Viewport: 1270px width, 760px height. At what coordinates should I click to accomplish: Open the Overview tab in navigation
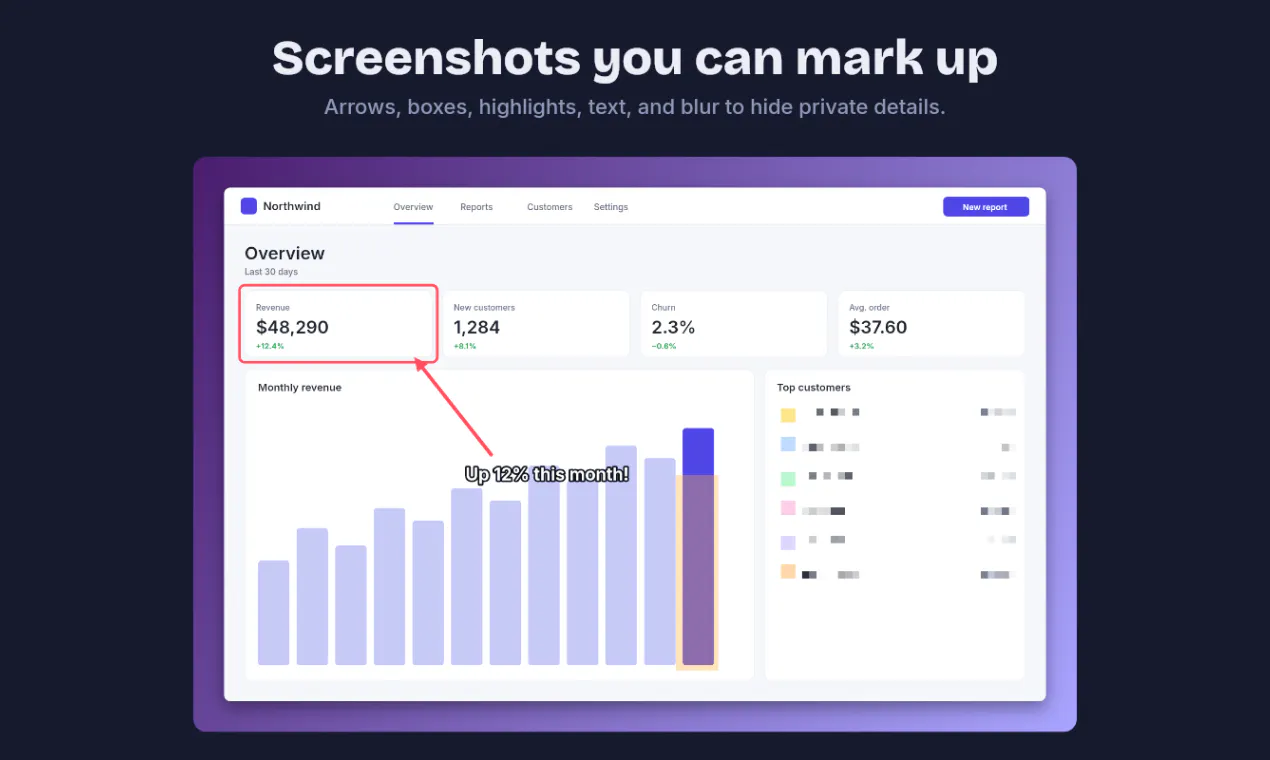(413, 207)
